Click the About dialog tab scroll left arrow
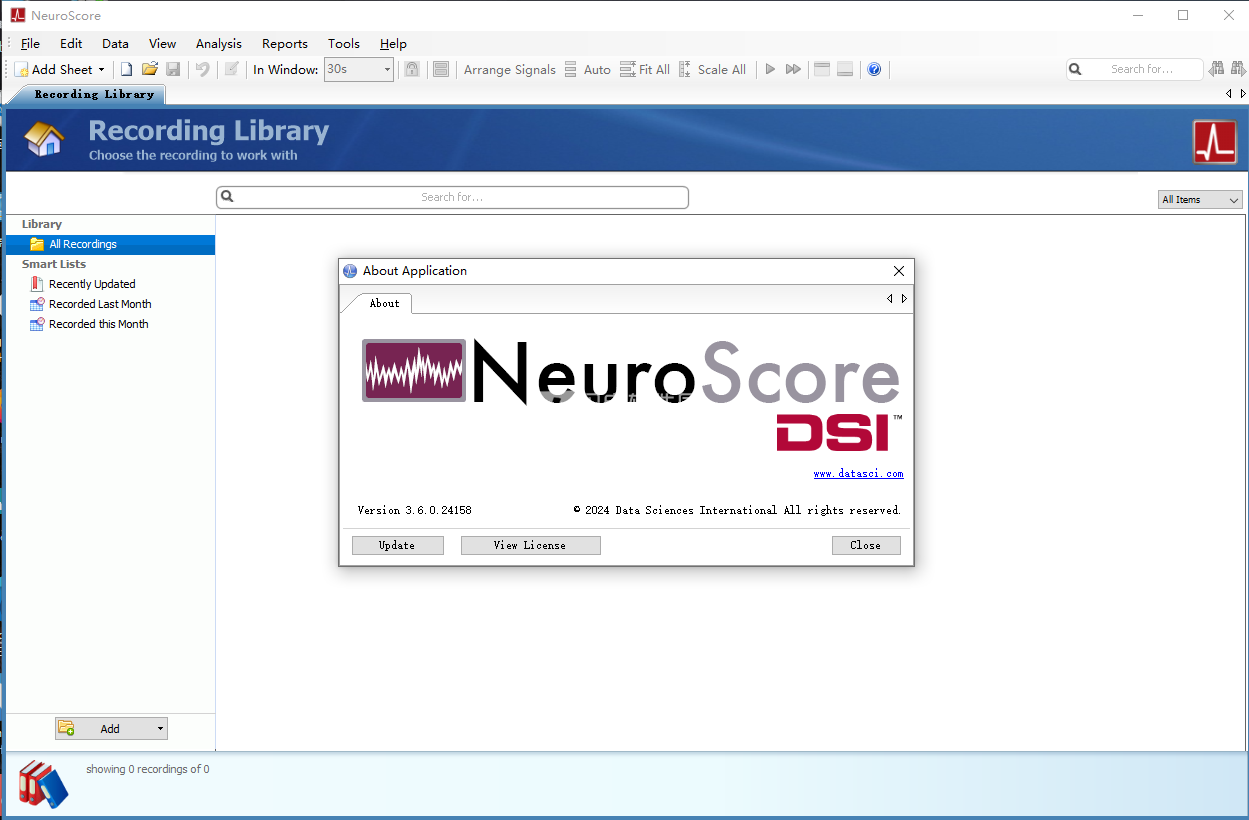Screen dimensions: 1249x820 (890, 299)
